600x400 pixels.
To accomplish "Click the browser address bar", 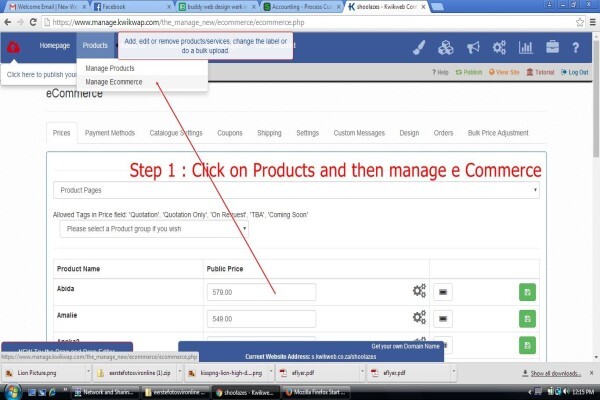I will pyautogui.click(x=308, y=22).
